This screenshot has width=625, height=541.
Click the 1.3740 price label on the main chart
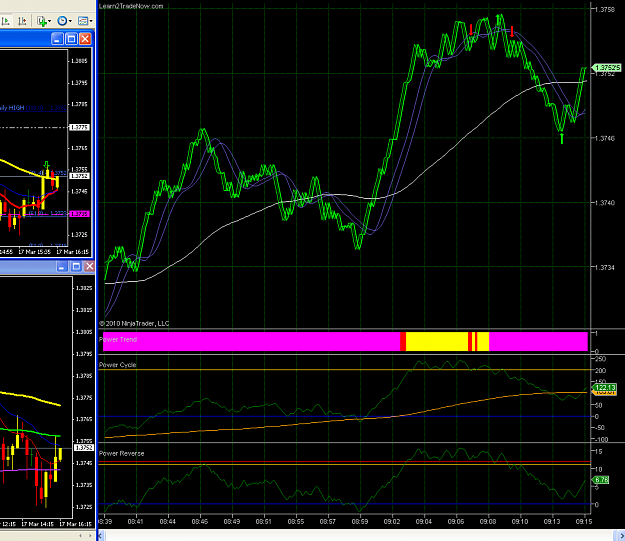click(605, 203)
